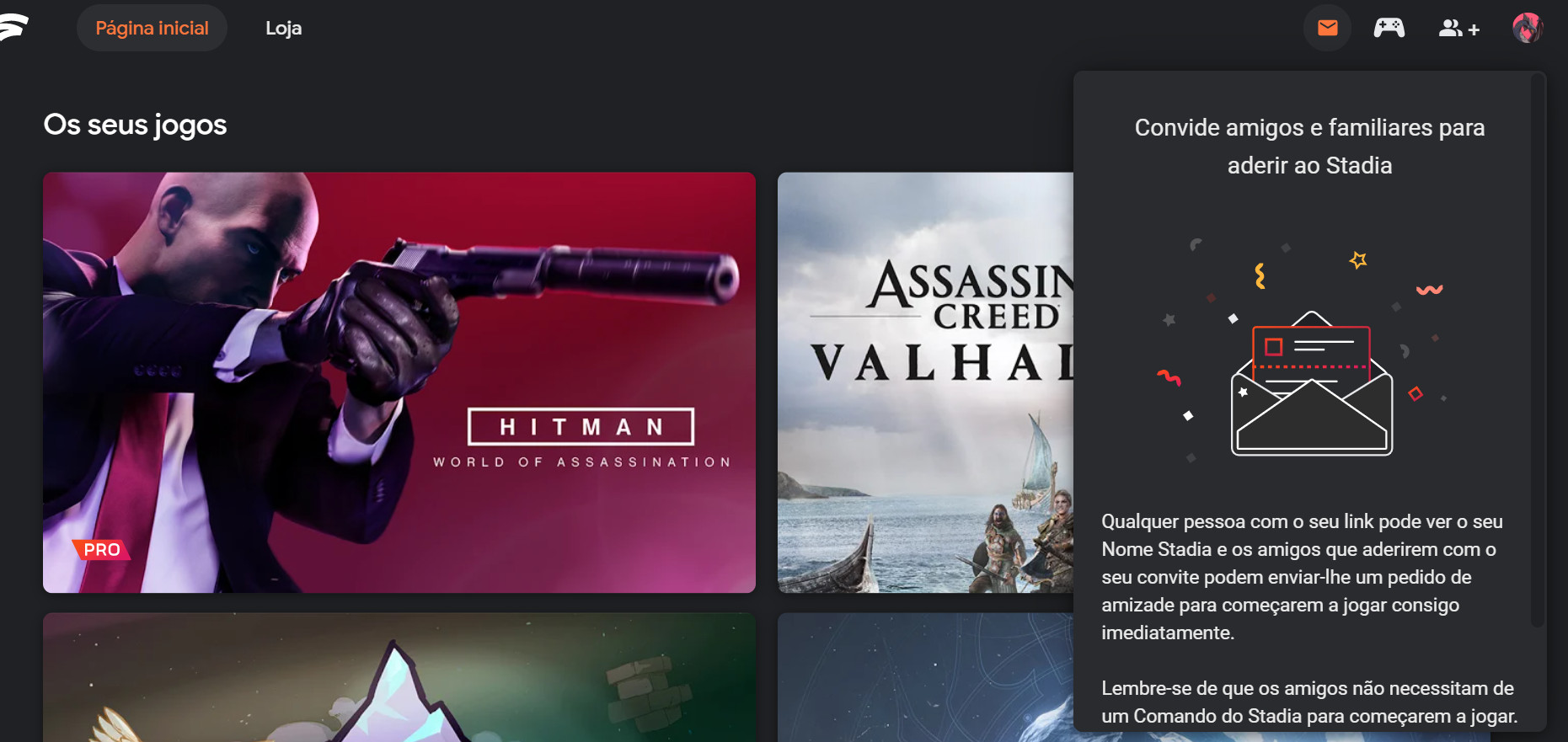Click the 'Qualquer pessoa com o seu link' paragraph

pyautogui.click(x=1303, y=577)
